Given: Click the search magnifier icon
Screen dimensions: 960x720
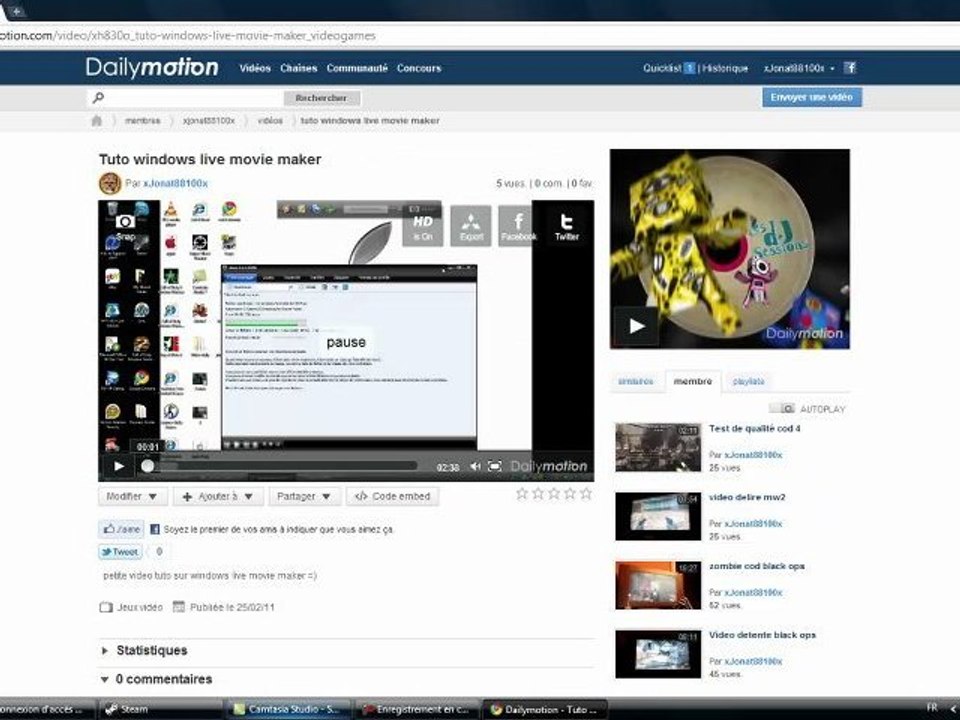Looking at the screenshot, I should click(x=98, y=97).
